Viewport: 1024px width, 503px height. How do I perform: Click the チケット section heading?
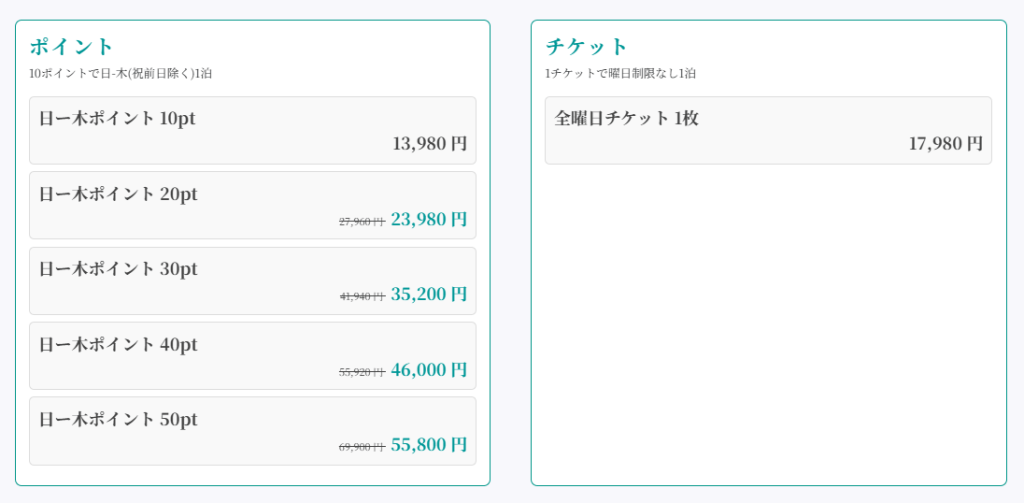tap(587, 46)
